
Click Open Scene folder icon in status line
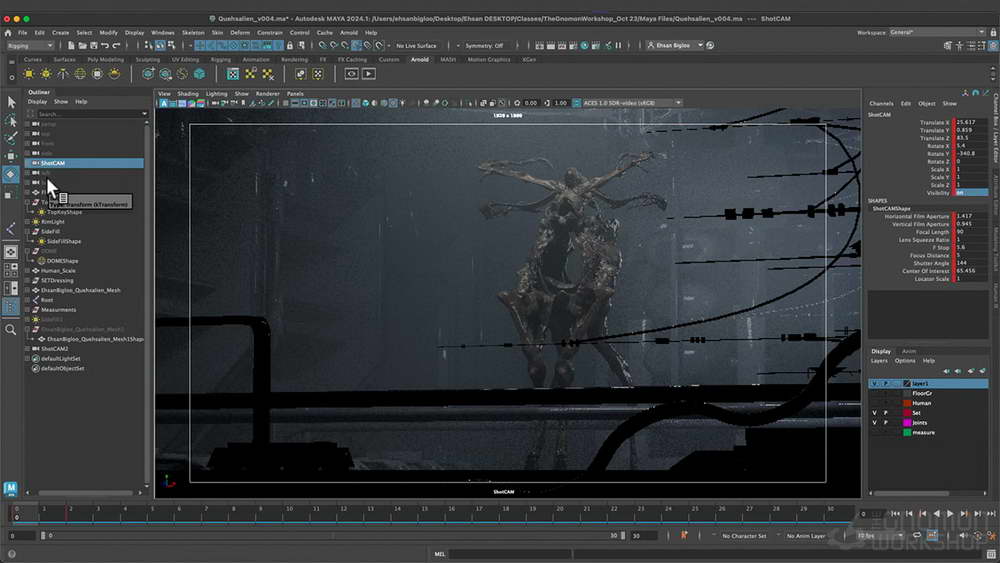(82, 46)
